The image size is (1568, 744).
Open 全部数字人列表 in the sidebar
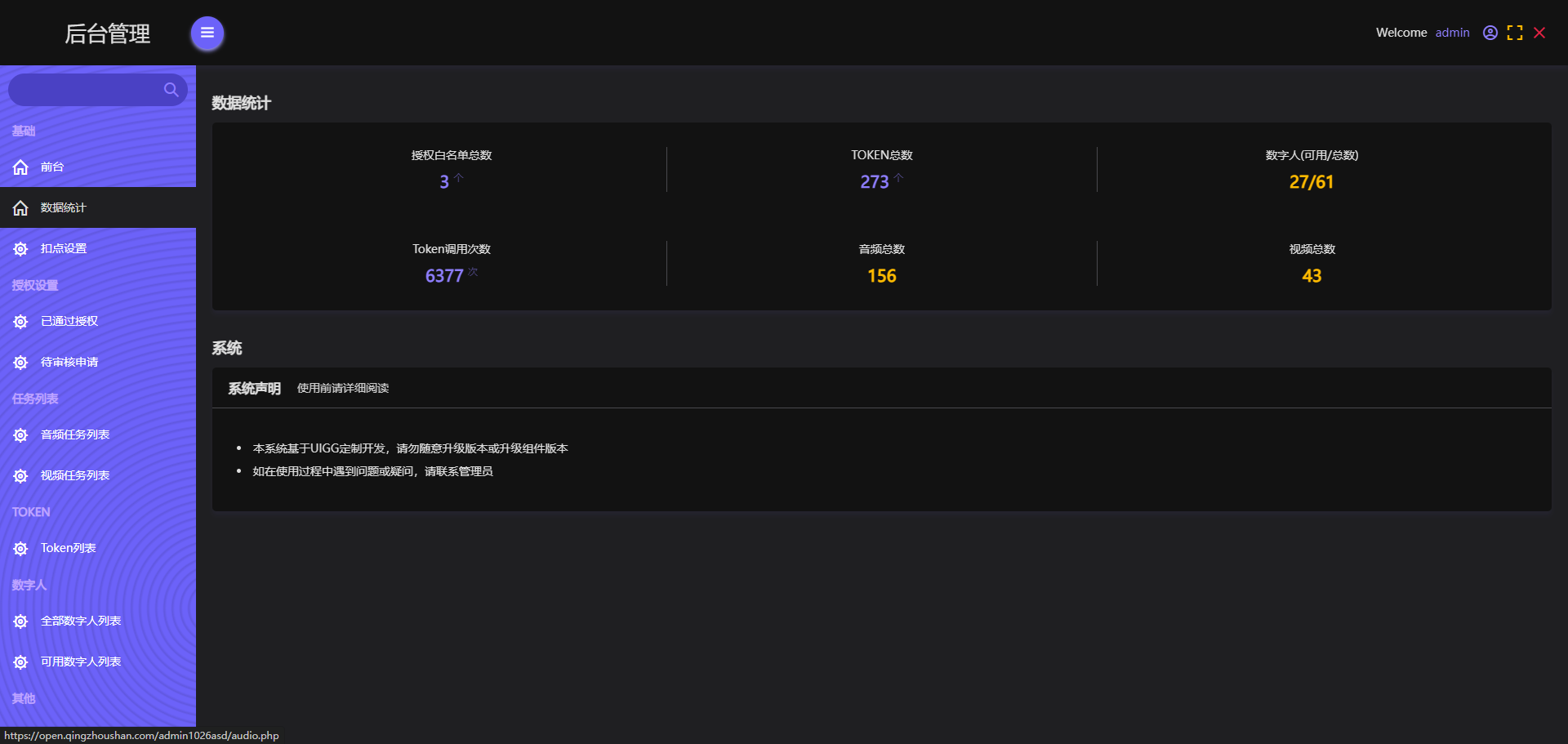click(81, 621)
